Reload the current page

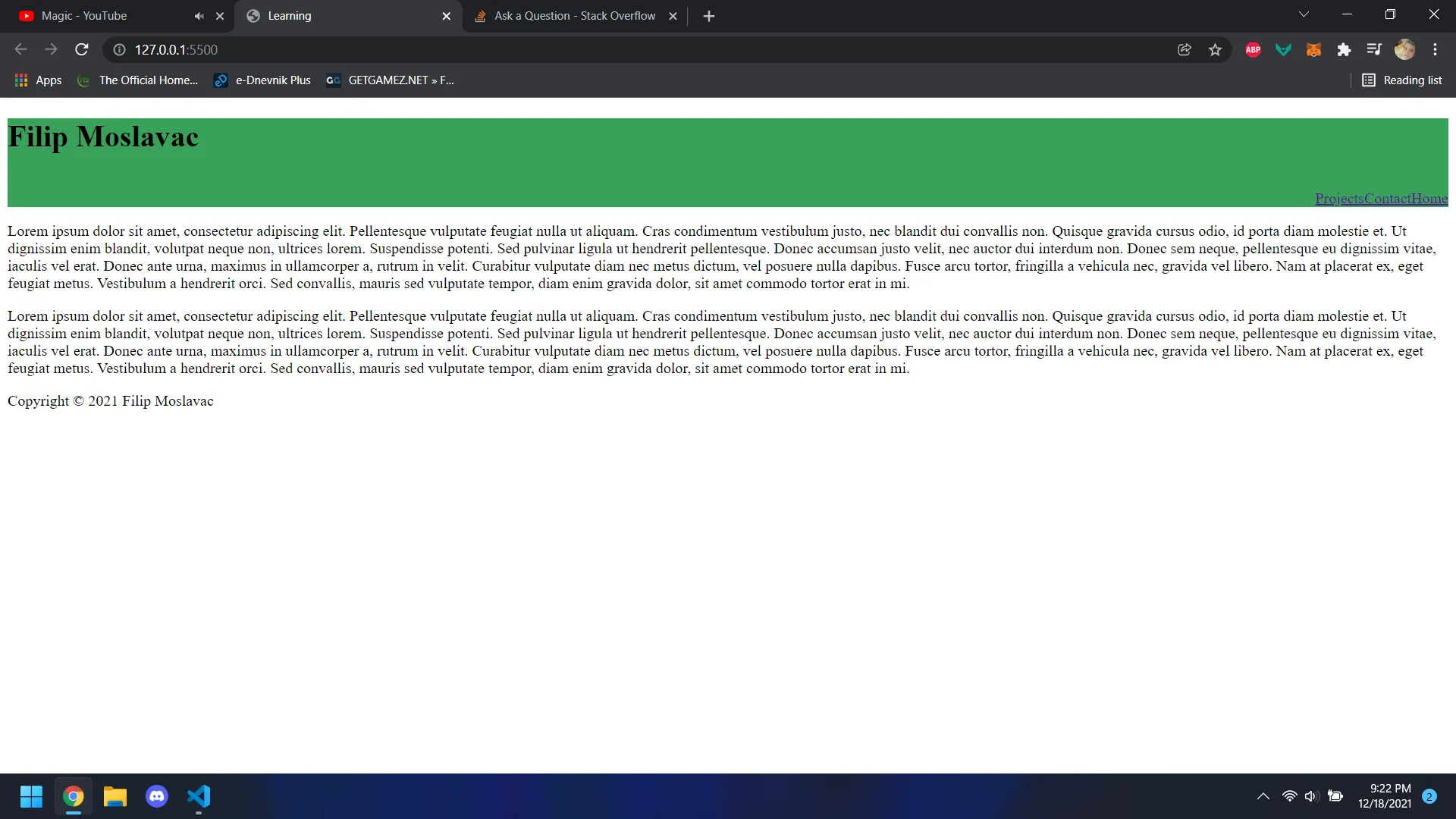pyautogui.click(x=82, y=49)
